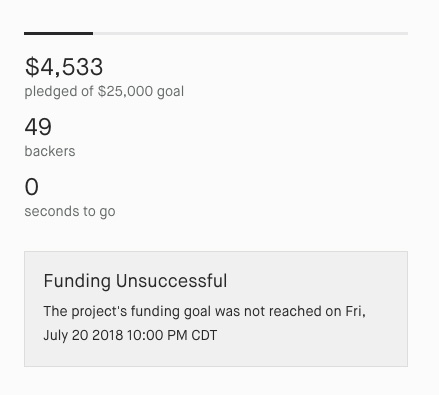Select the $4,533 pledged amount
The width and height of the screenshot is (439, 395).
pyautogui.click(x=64, y=67)
